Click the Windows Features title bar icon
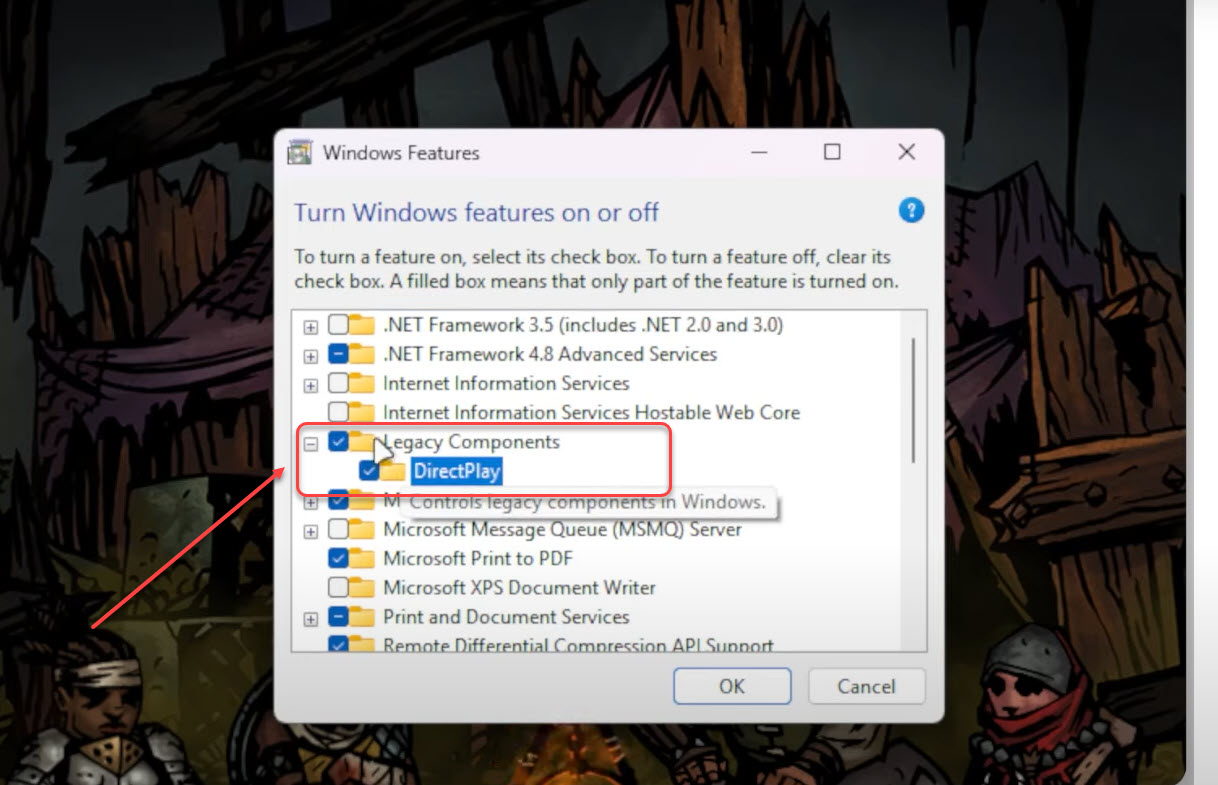1218x785 pixels. coord(299,152)
